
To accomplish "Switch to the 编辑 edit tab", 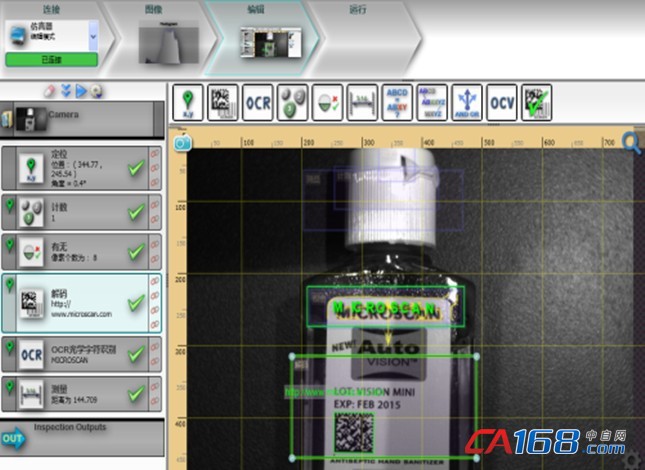I will click(255, 9).
